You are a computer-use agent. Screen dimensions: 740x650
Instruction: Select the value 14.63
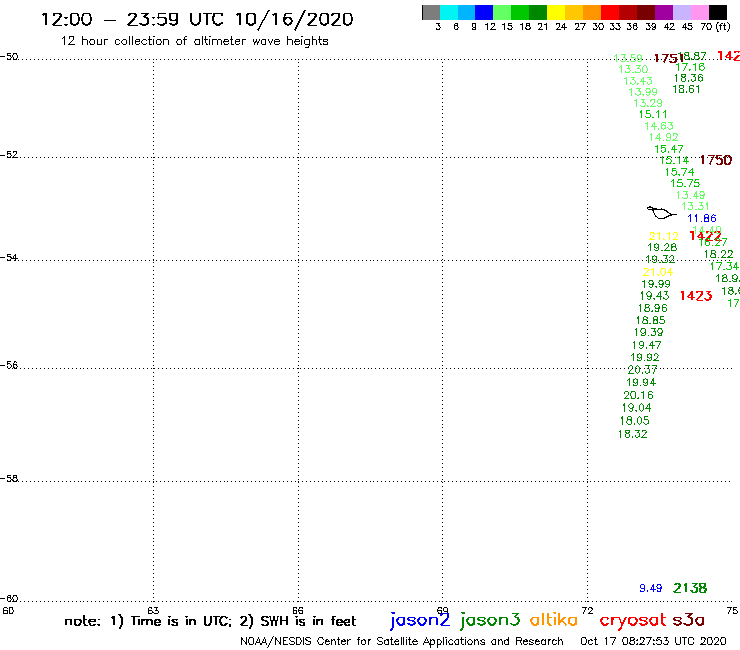pyautogui.click(x=659, y=126)
